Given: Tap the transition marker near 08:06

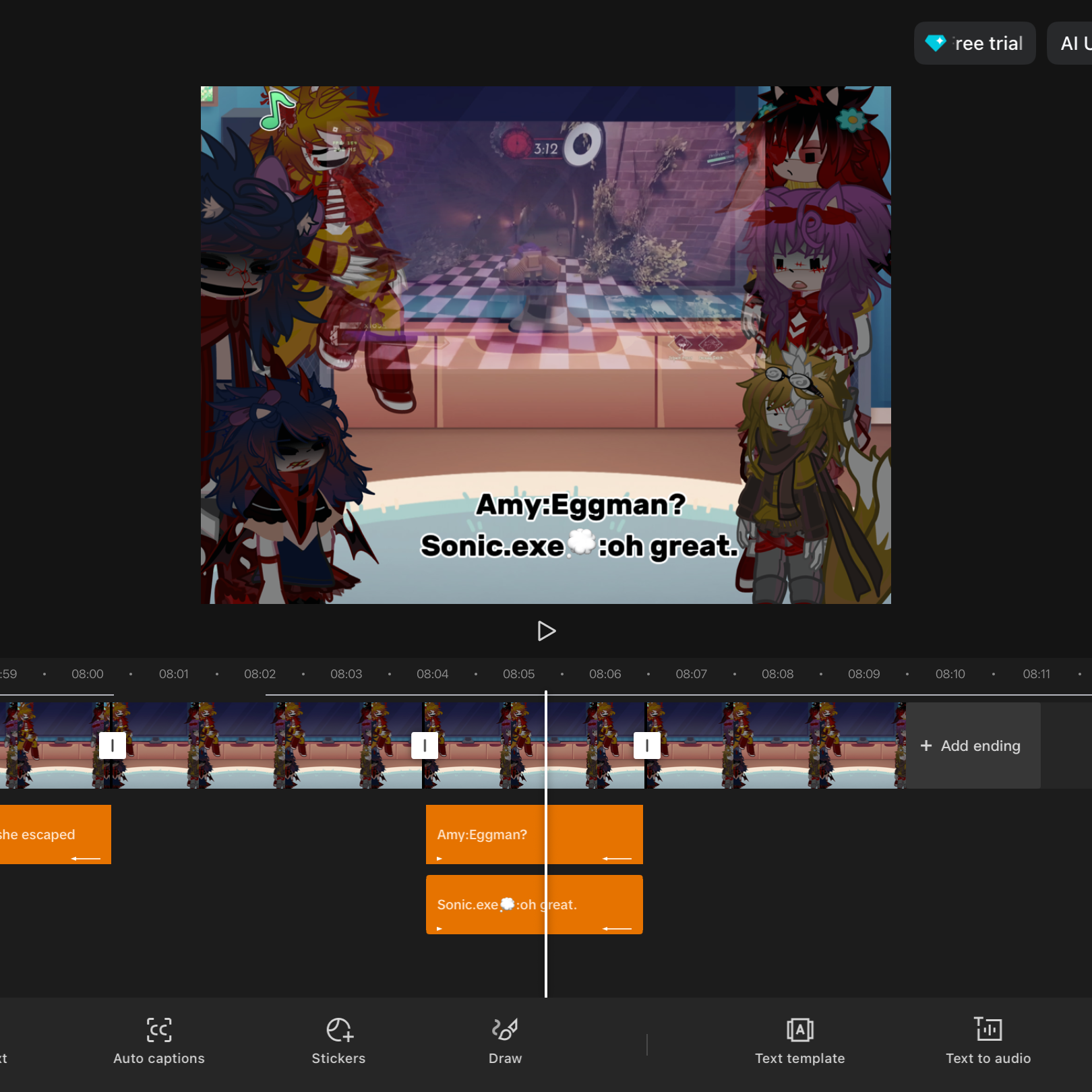Looking at the screenshot, I should [647, 746].
